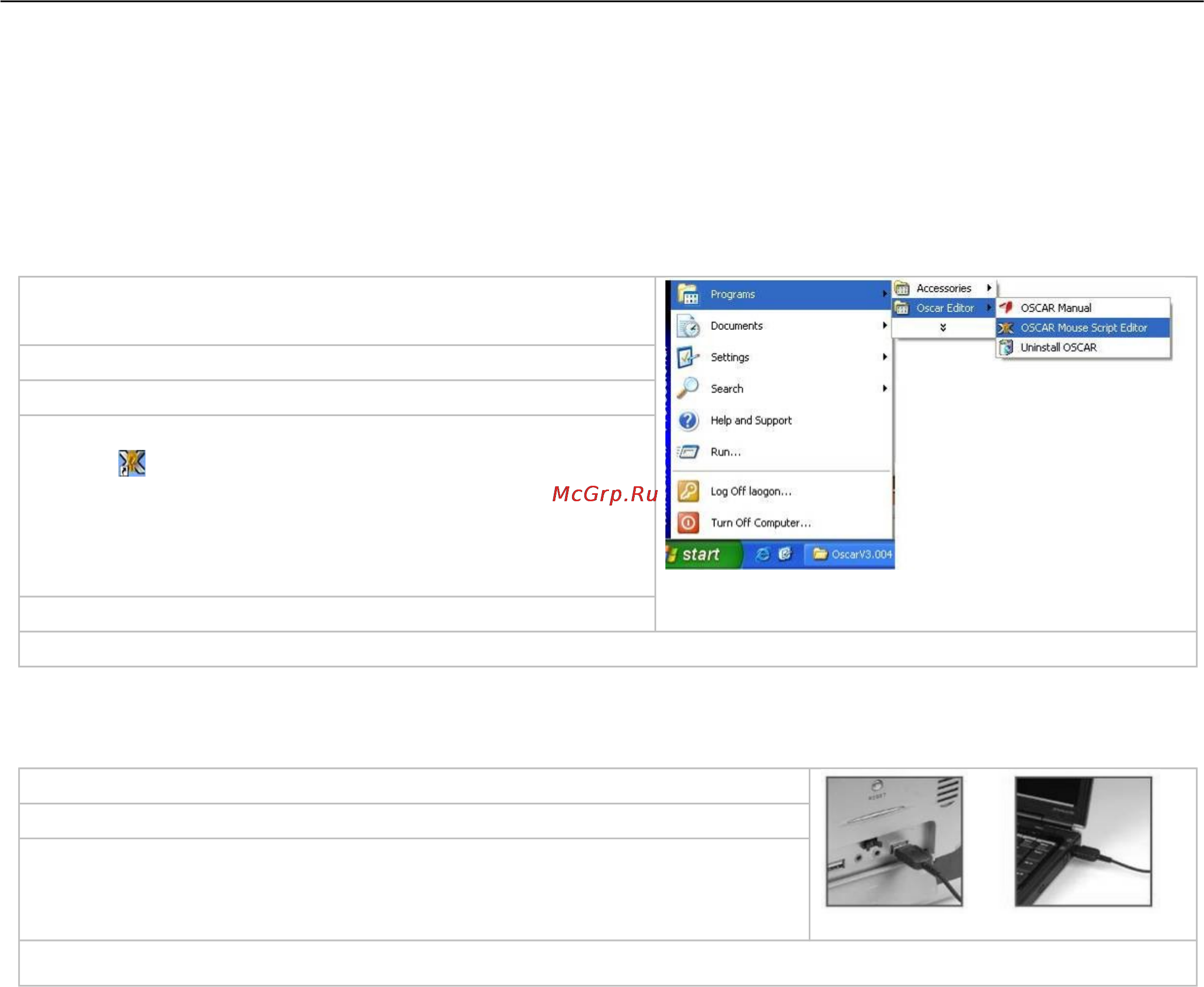The image size is (1204, 987).
Task: Expand the Search submenu arrow
Action: pos(885,388)
